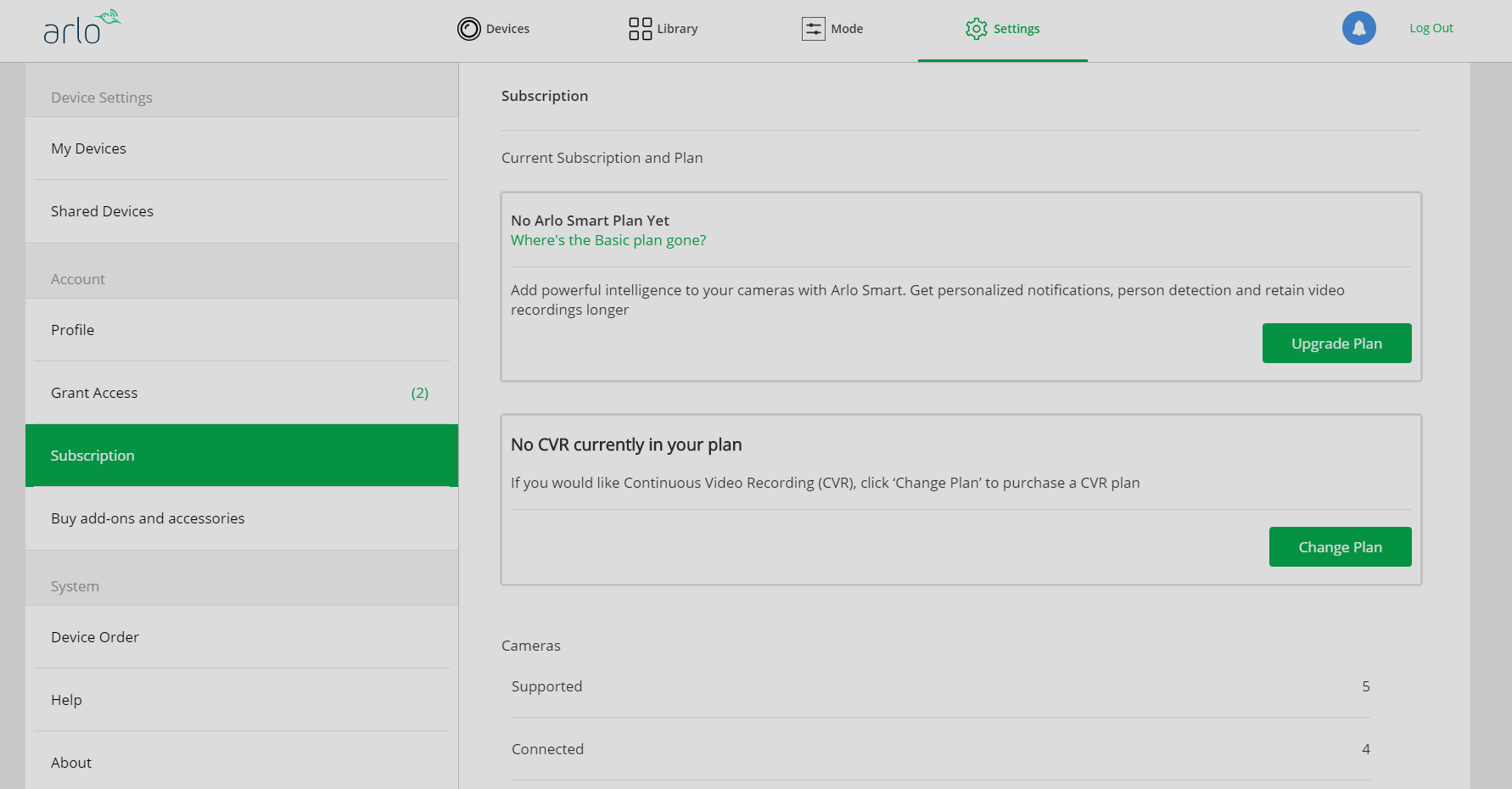Click 'Current Subscription and Plan' text
This screenshot has height=789, width=1512.
[602, 158]
